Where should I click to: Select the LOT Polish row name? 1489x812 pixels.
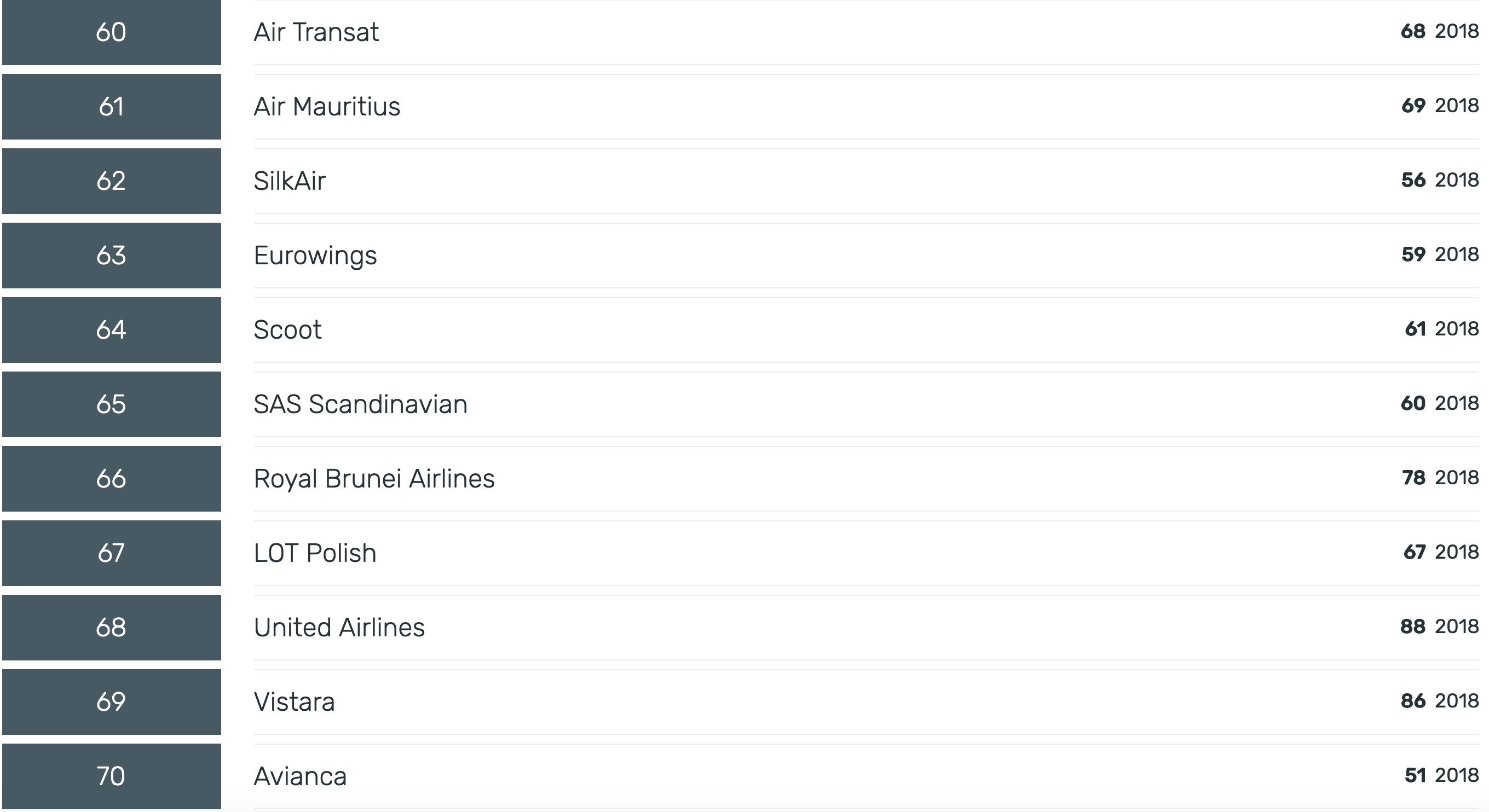315,553
